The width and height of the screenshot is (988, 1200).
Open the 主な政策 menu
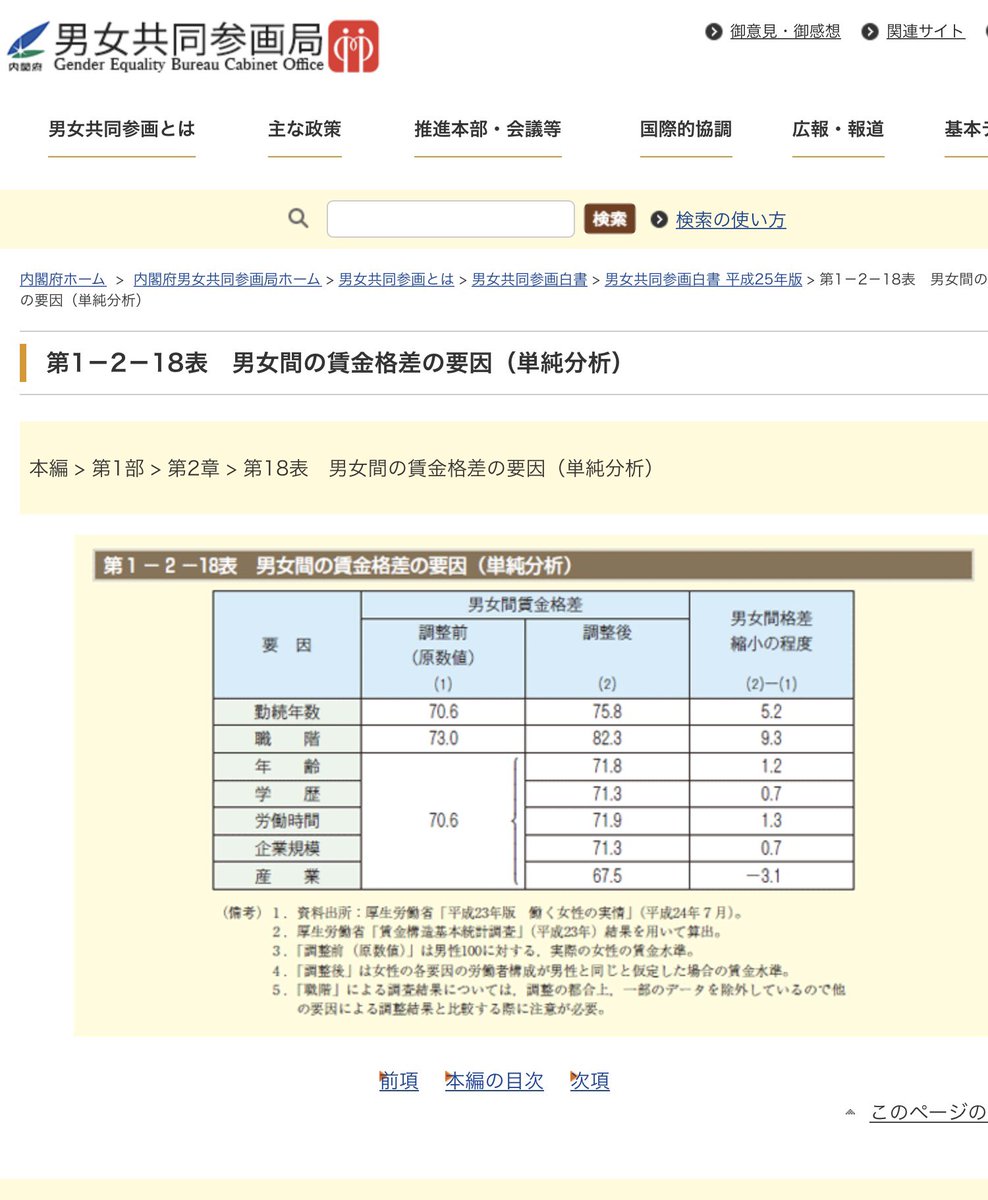point(305,129)
